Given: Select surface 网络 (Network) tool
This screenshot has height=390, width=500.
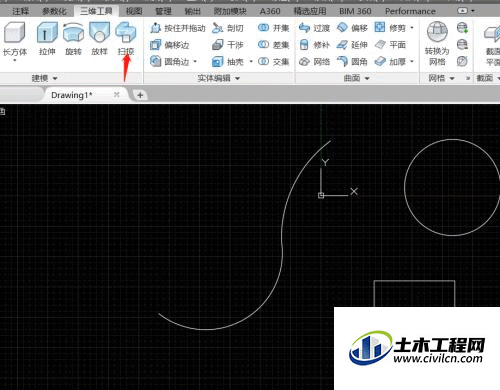Looking at the screenshot, I should [x=314, y=61].
